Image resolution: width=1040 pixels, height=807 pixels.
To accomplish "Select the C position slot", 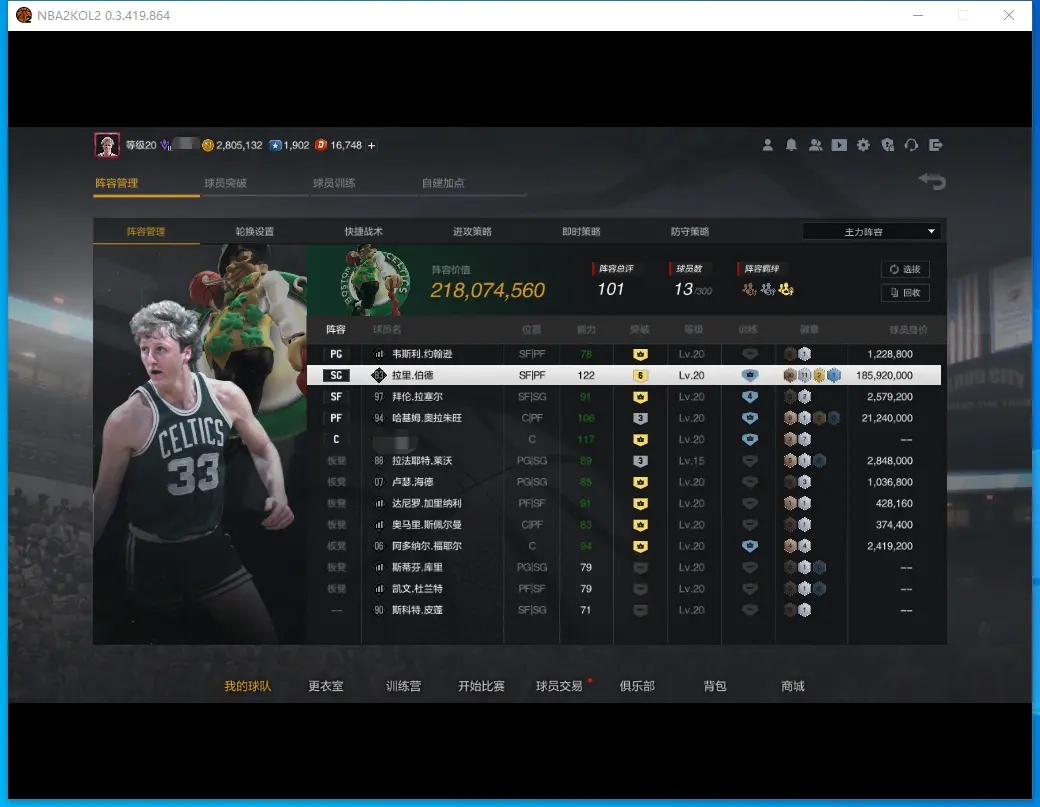I will pos(336,439).
